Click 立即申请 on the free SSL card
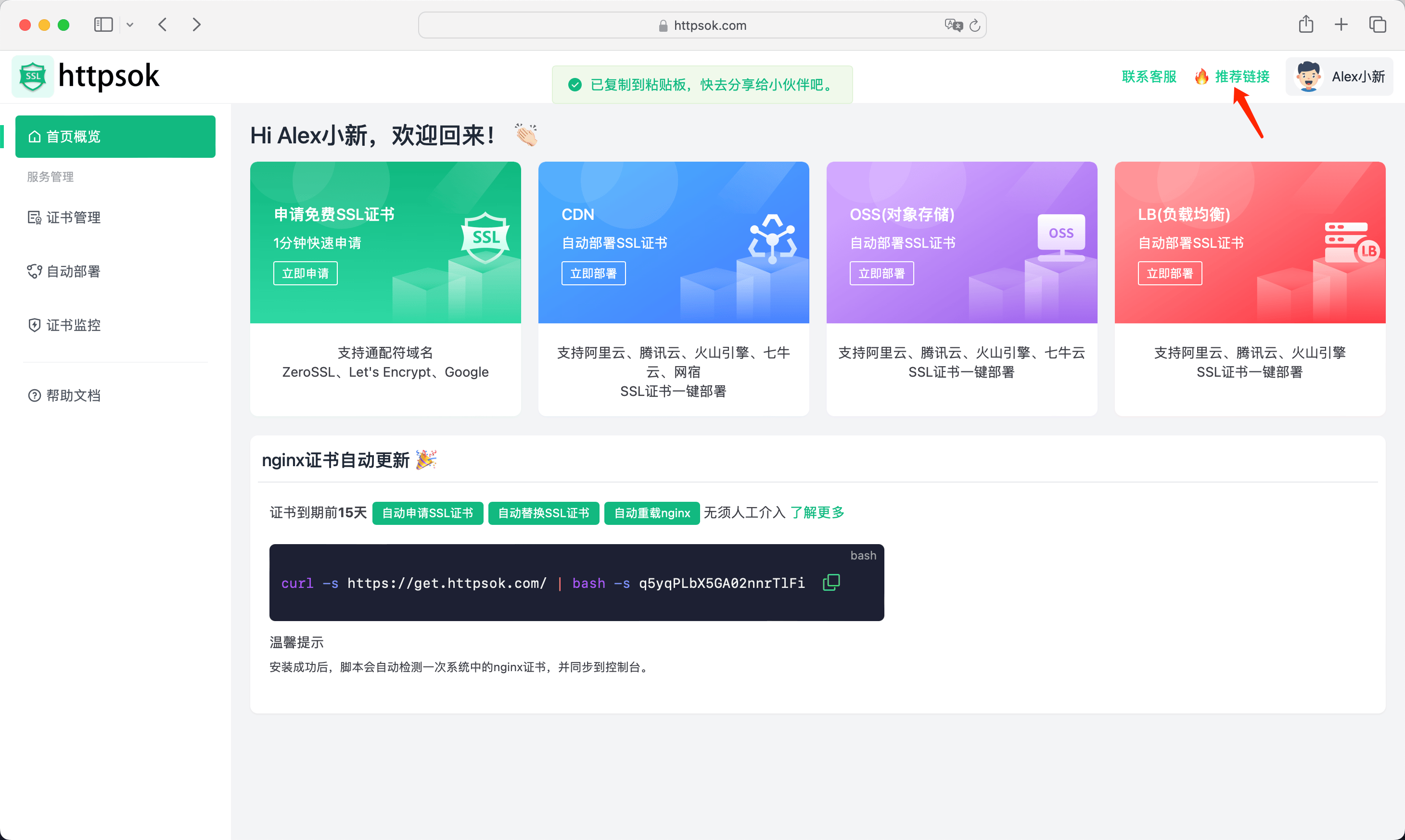 pyautogui.click(x=305, y=273)
